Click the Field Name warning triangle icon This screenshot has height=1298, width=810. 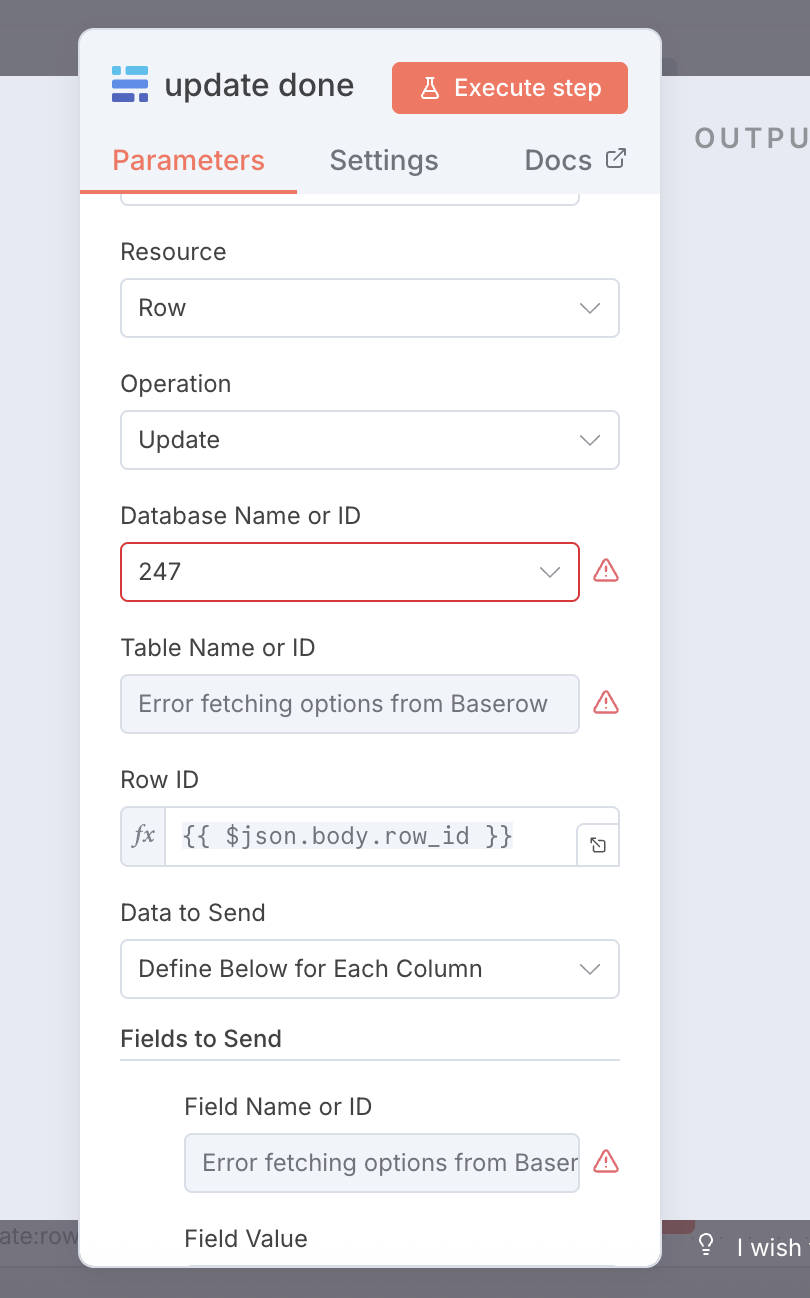(606, 1162)
